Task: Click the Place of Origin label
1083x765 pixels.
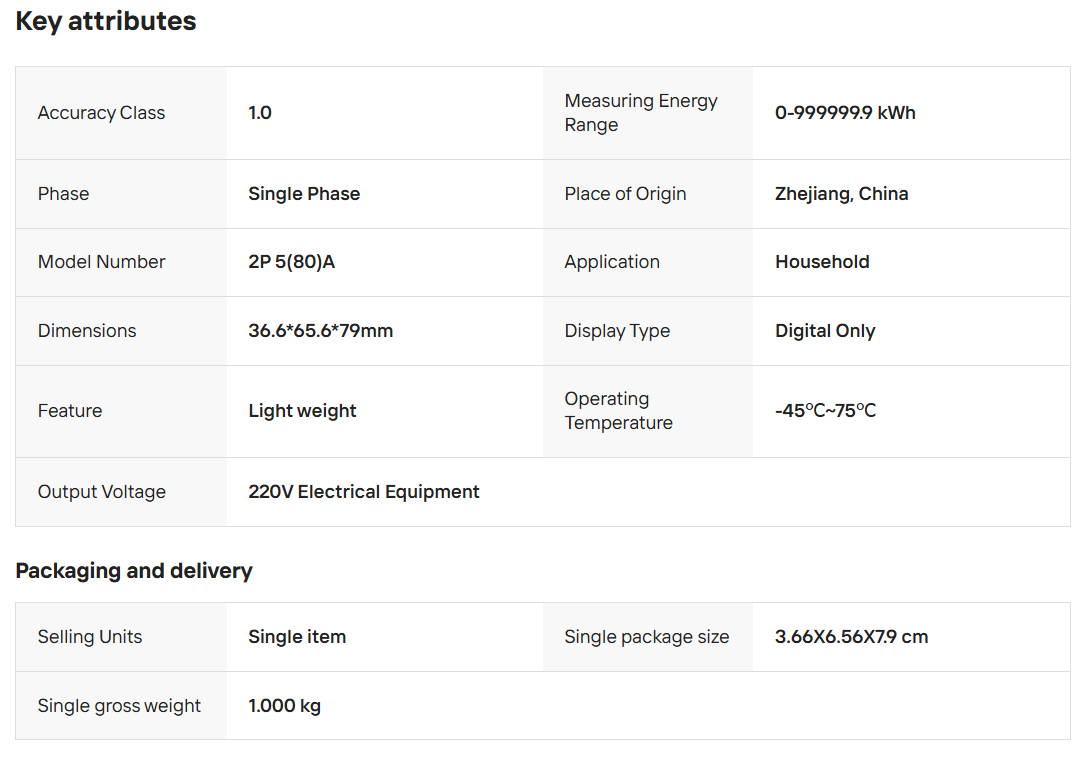Action: (625, 194)
